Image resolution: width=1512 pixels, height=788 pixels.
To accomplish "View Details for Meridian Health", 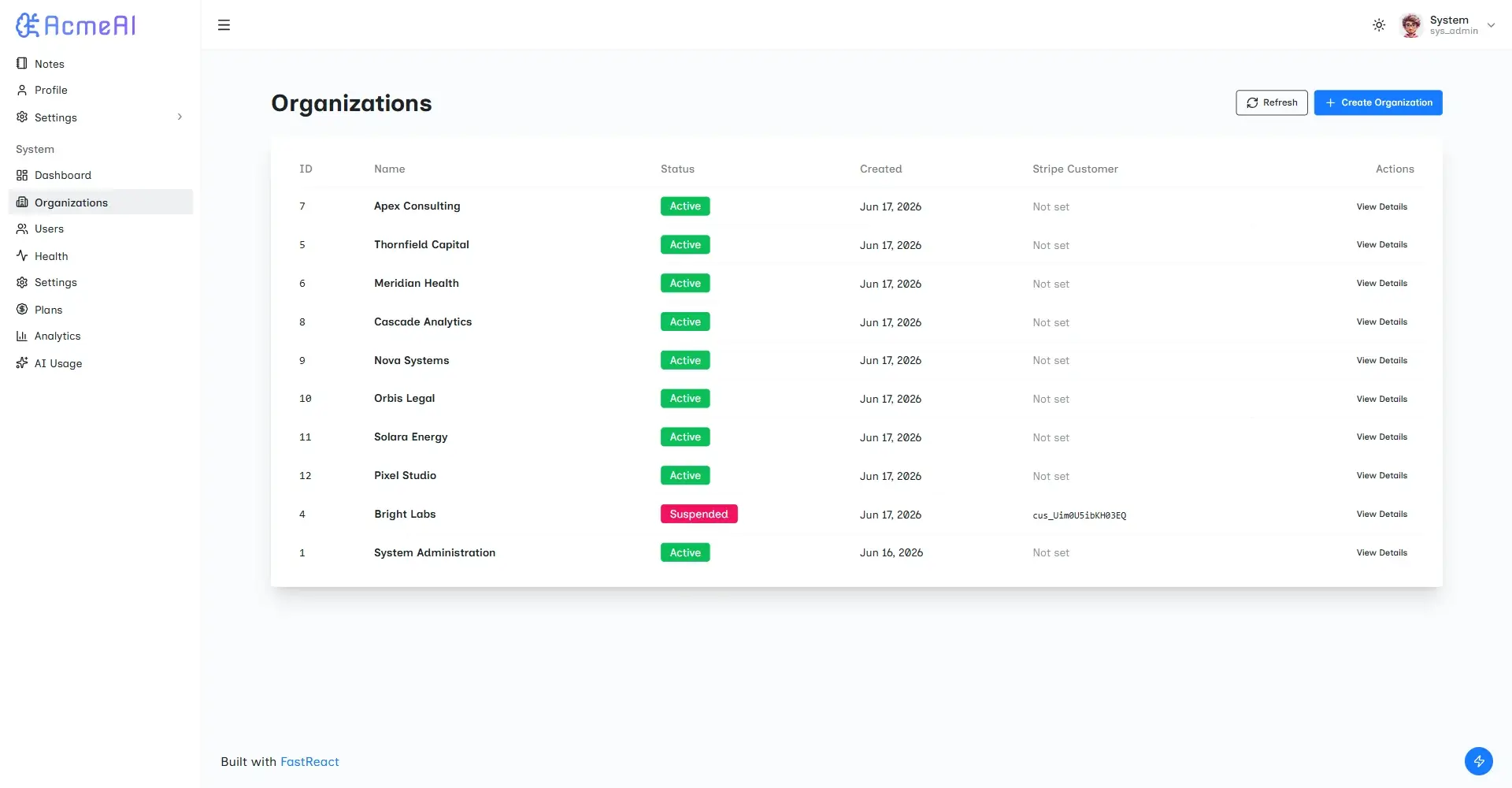I will [x=1381, y=283].
